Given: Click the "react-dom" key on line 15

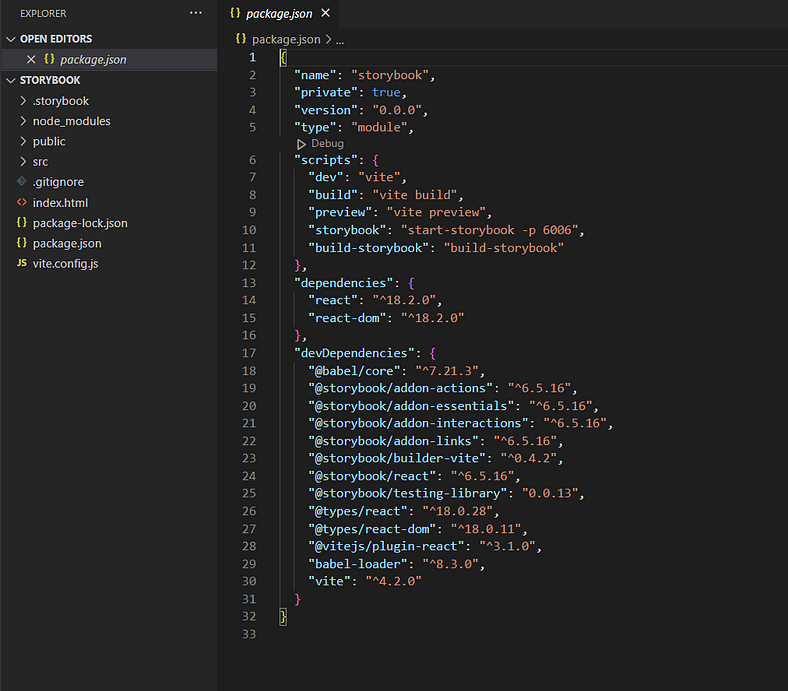Looking at the screenshot, I should click(347, 318).
